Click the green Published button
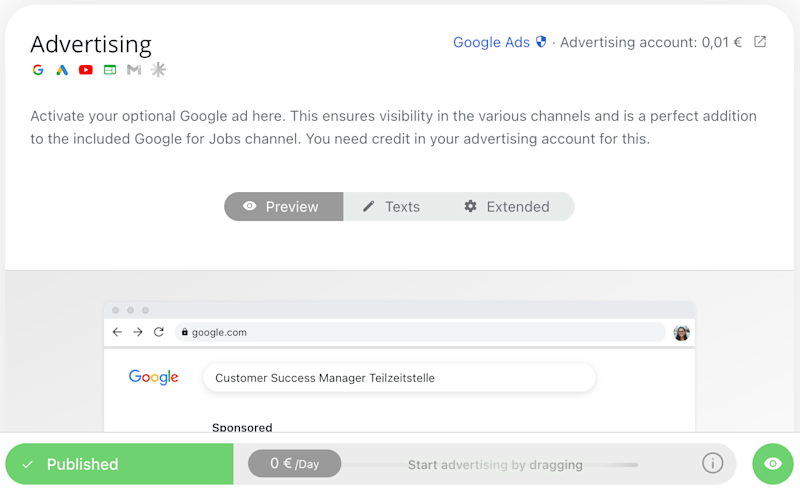Screen dimensions: 800x493 119,464
